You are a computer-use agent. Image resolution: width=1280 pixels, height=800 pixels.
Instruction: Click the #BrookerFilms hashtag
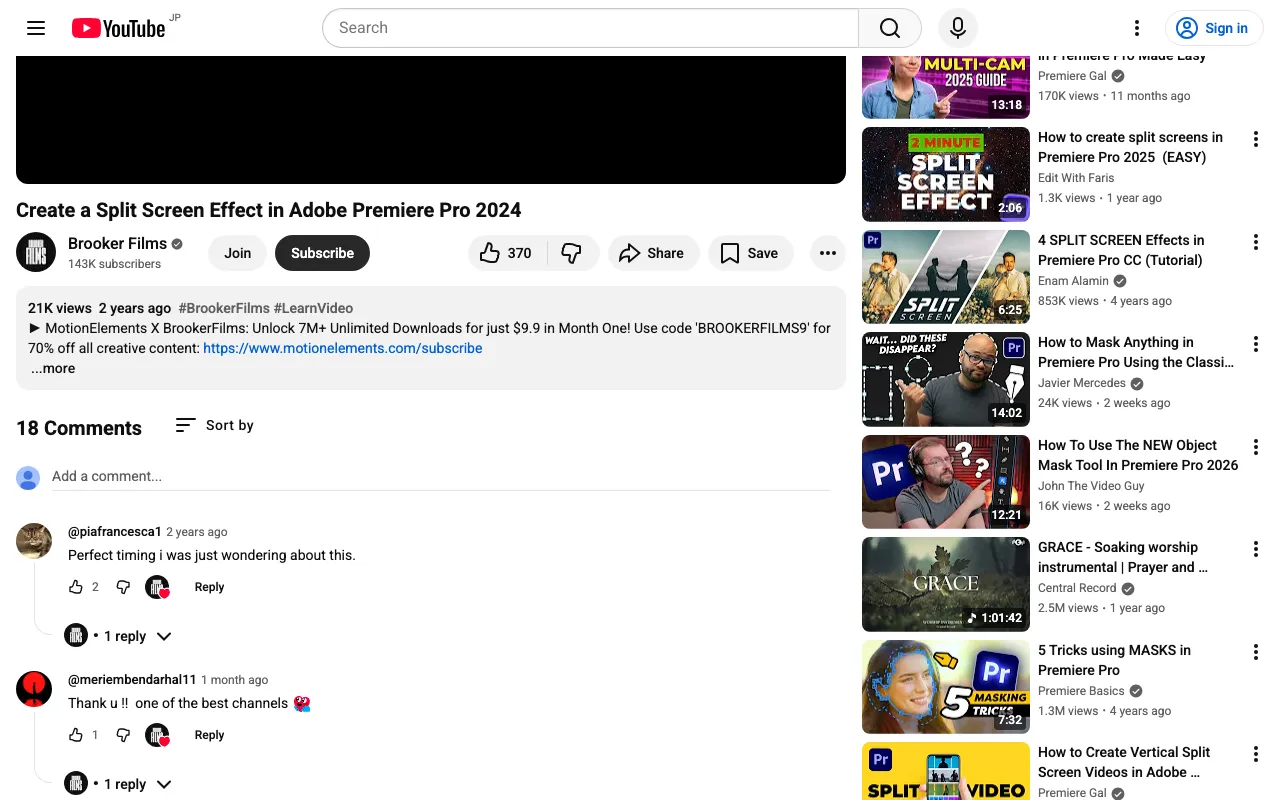224,308
